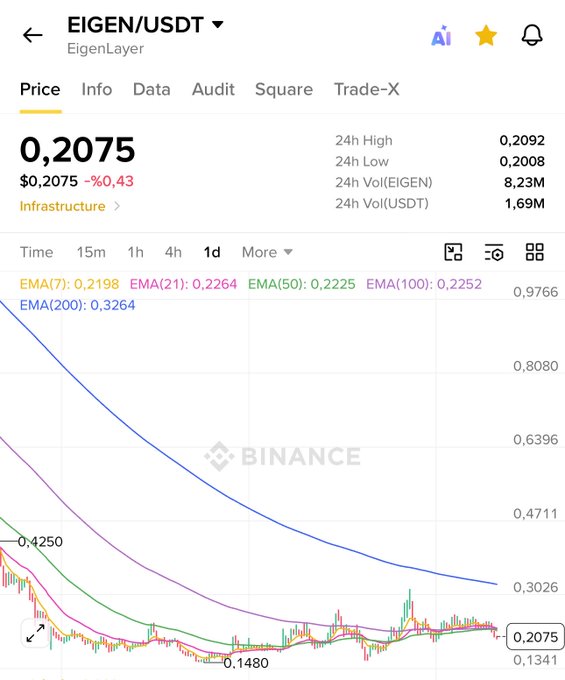Expand chart to fullscreen with diagonal arrows
The height and width of the screenshot is (680, 565).
point(36,633)
